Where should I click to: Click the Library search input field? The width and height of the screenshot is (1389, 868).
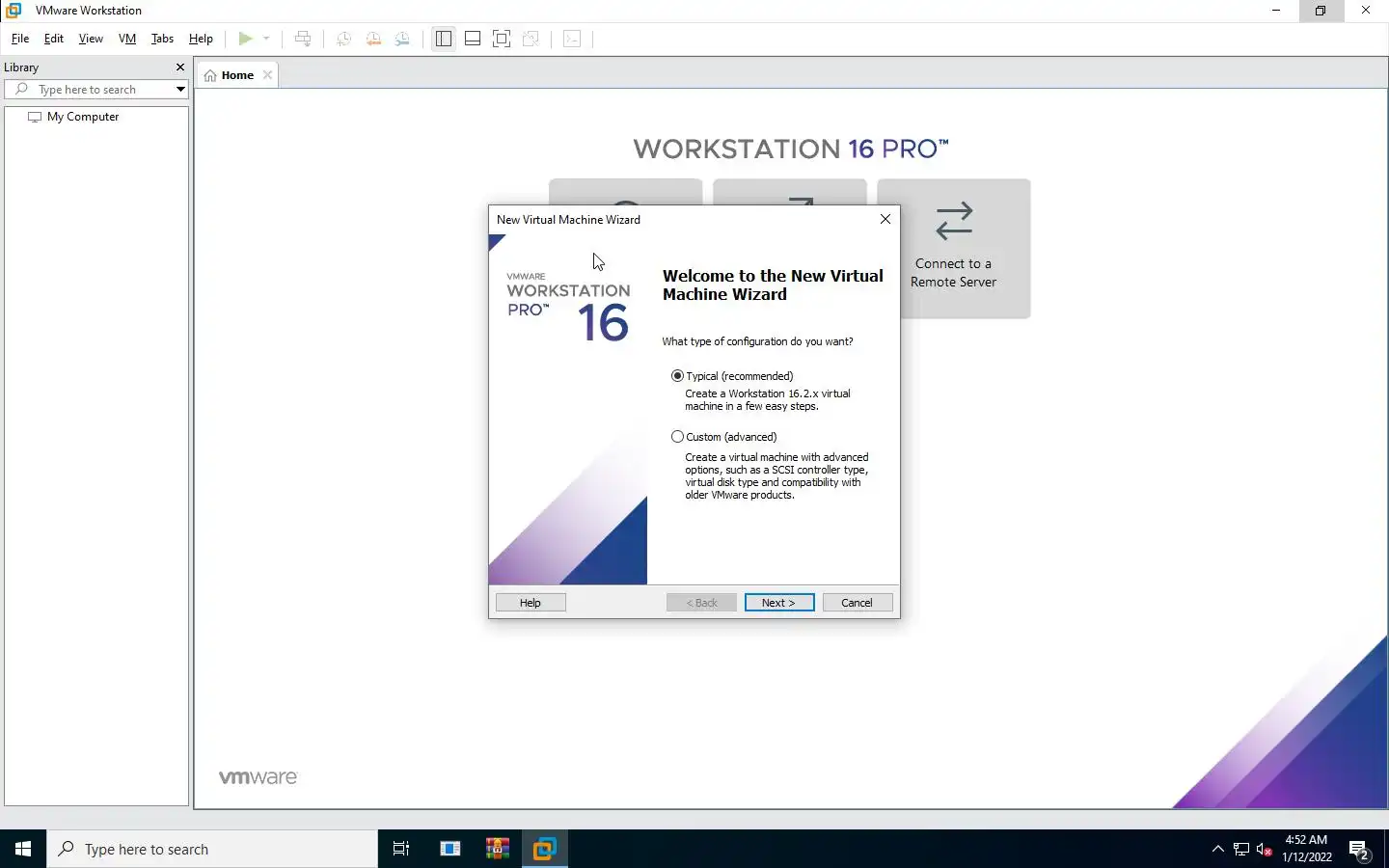[x=96, y=90]
